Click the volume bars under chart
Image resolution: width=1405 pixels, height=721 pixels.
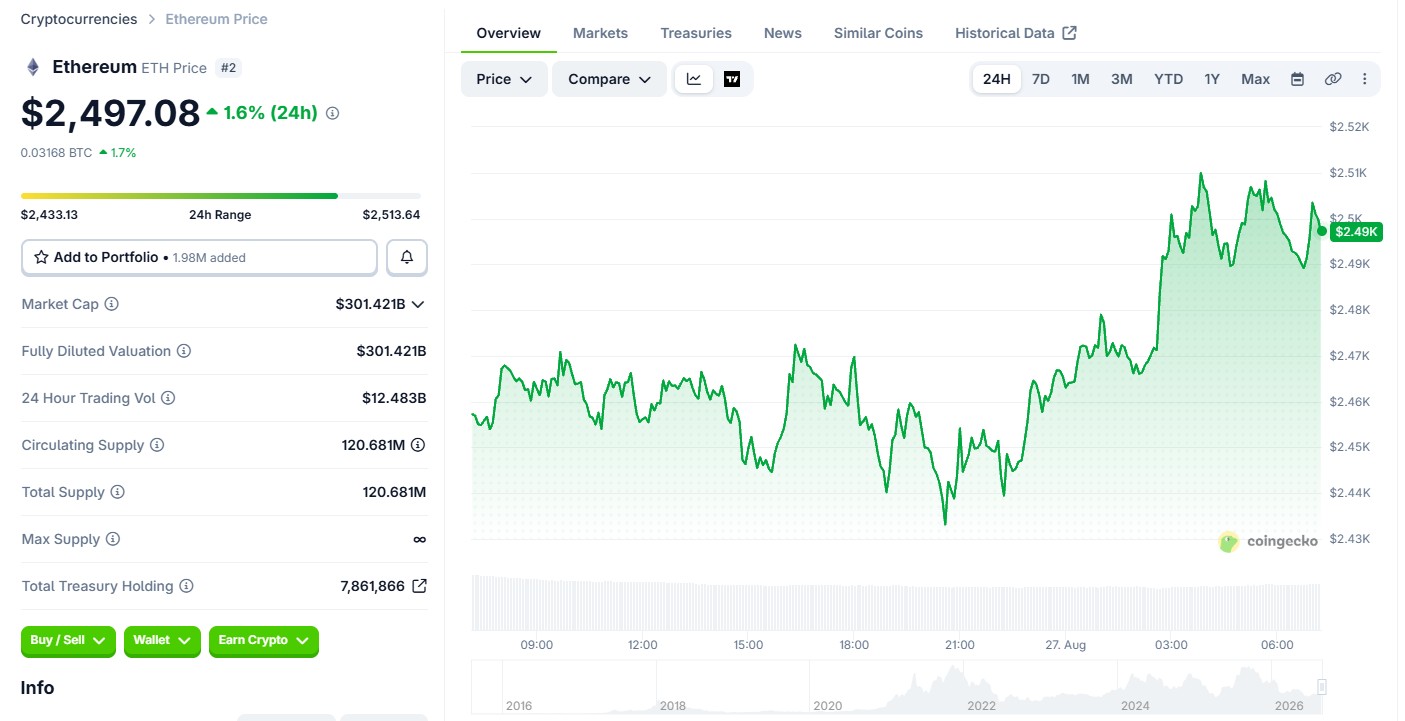point(896,602)
